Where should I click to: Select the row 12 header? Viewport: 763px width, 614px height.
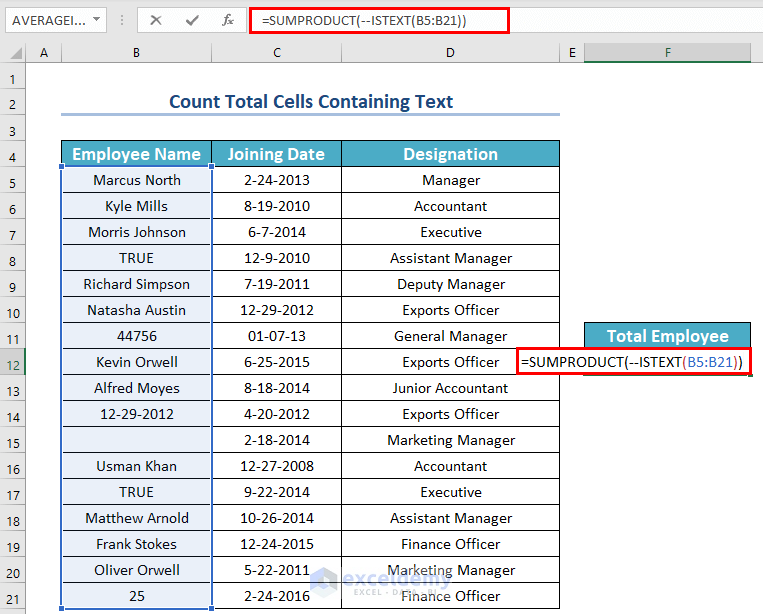click(13, 362)
